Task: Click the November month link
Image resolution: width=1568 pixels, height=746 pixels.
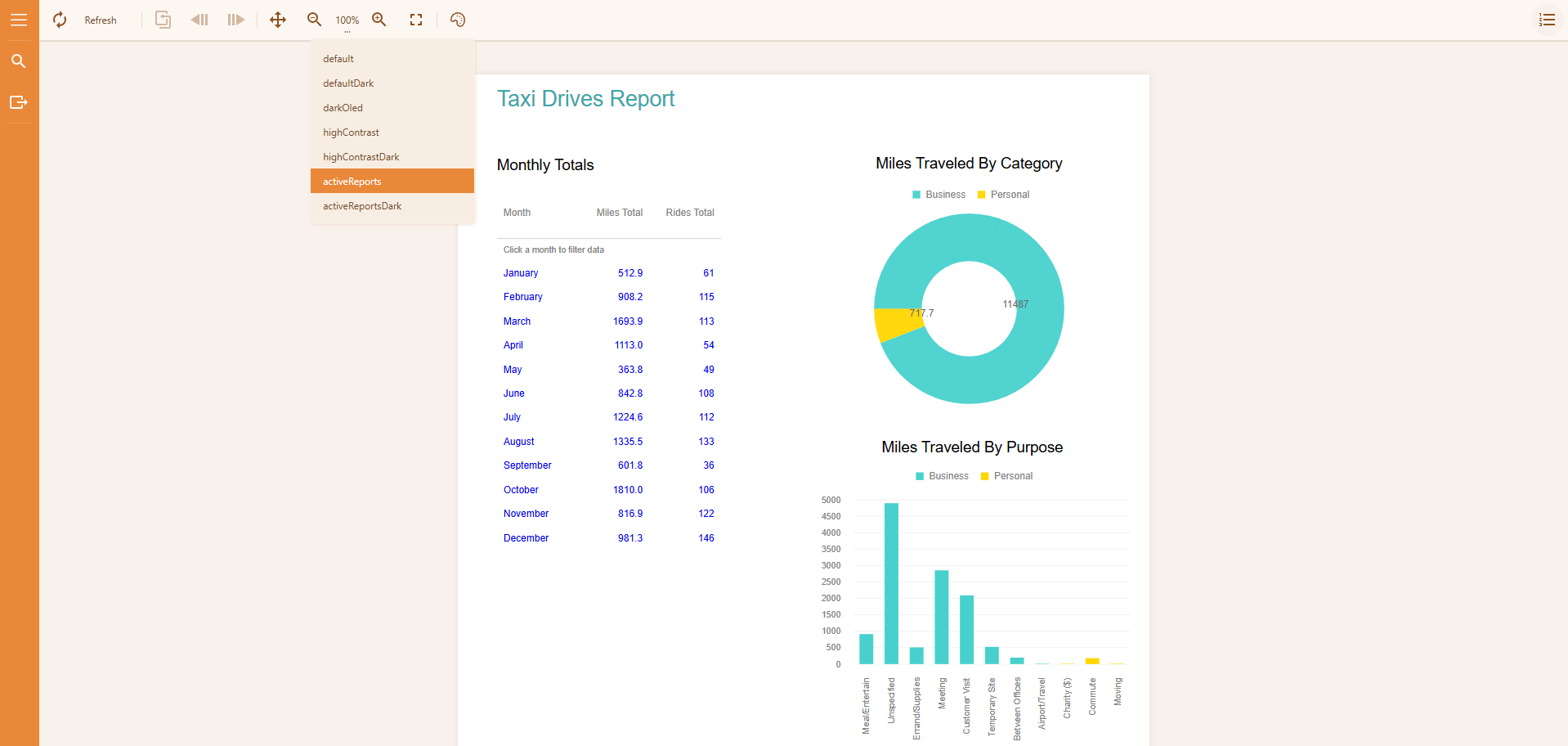Action: [526, 514]
